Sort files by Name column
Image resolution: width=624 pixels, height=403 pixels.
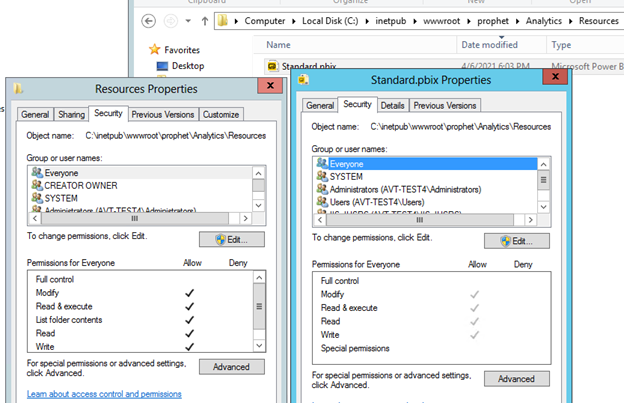[x=278, y=45]
